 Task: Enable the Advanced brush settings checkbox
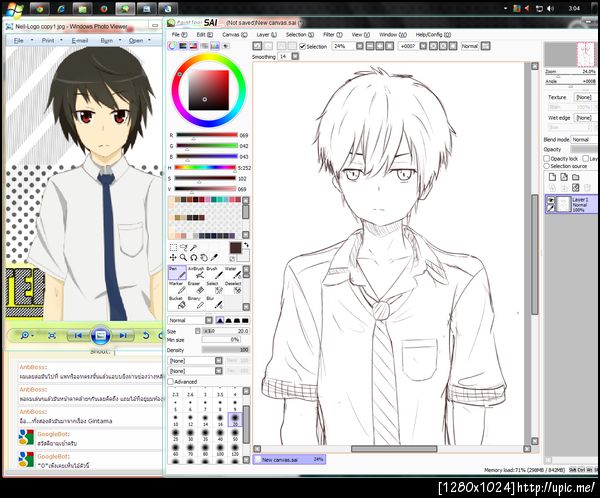171,382
